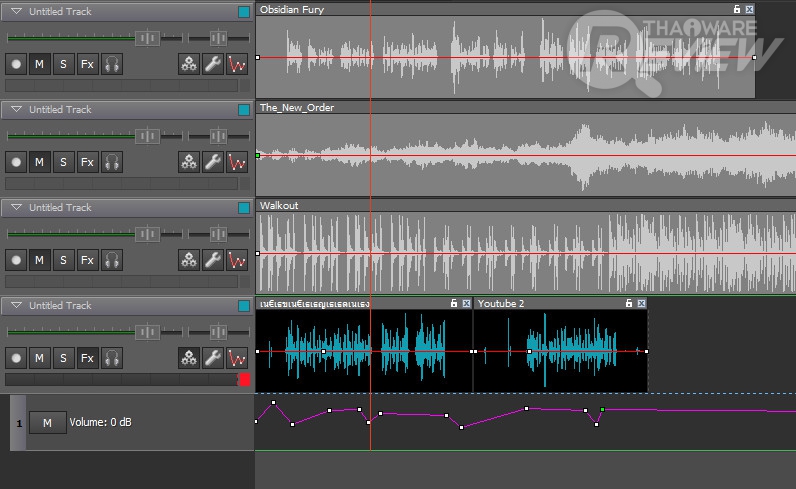The height and width of the screenshot is (489, 796).
Task: Arm recording on the Obsidian Fury track
Action: 16,64
